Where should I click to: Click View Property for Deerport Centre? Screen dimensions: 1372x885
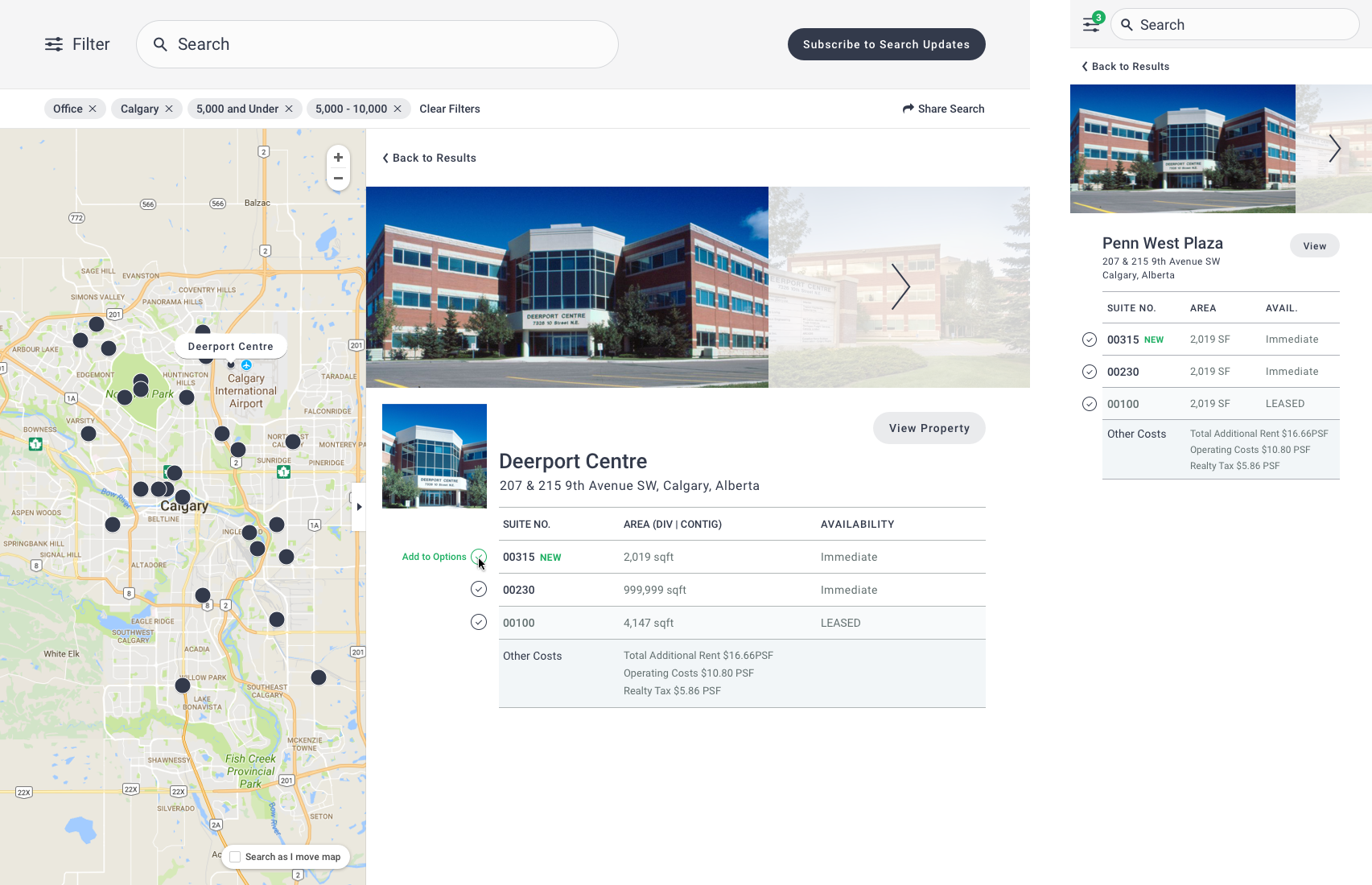click(x=929, y=428)
